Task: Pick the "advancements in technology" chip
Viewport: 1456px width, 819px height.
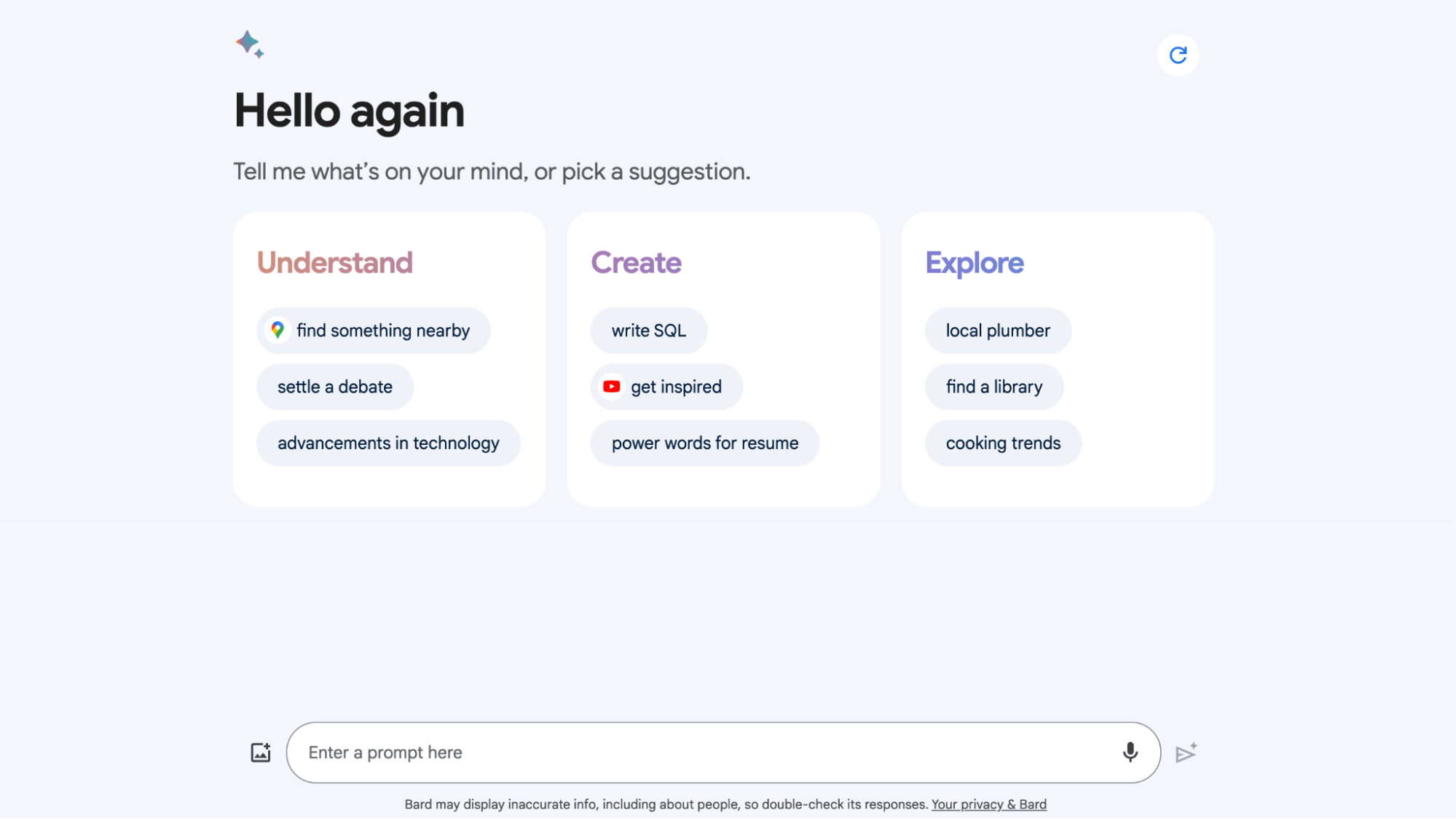Action: click(388, 443)
